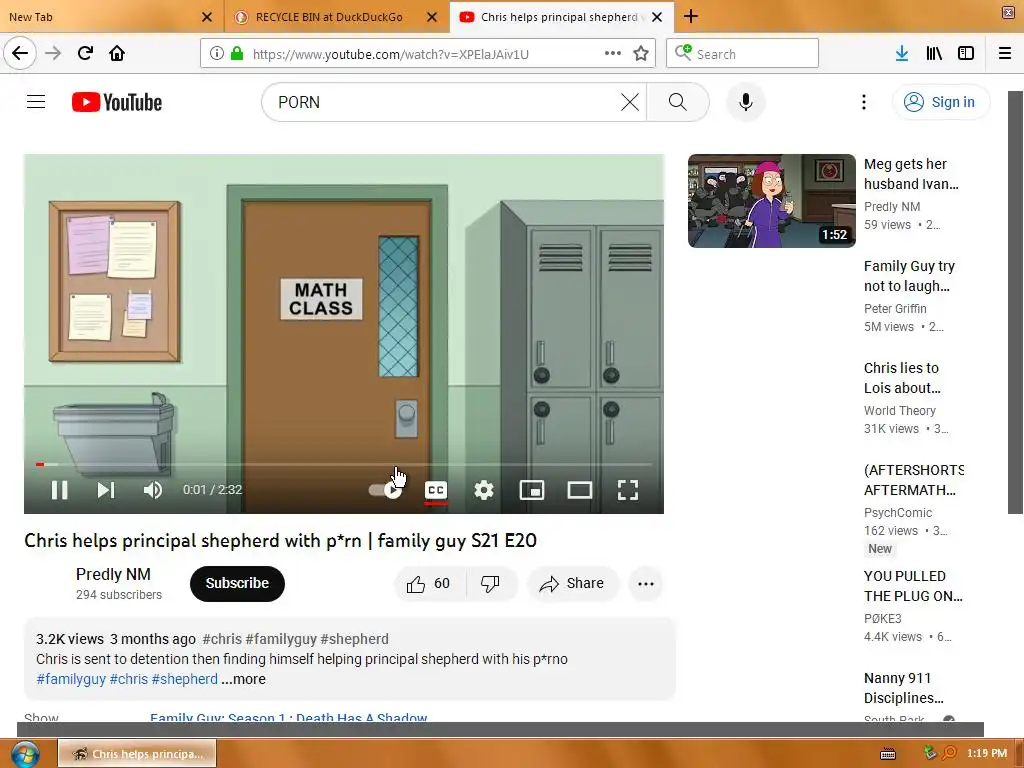Open Meg gets her husband Ivan thumbnail
The height and width of the screenshot is (768, 1024).
click(x=772, y=200)
